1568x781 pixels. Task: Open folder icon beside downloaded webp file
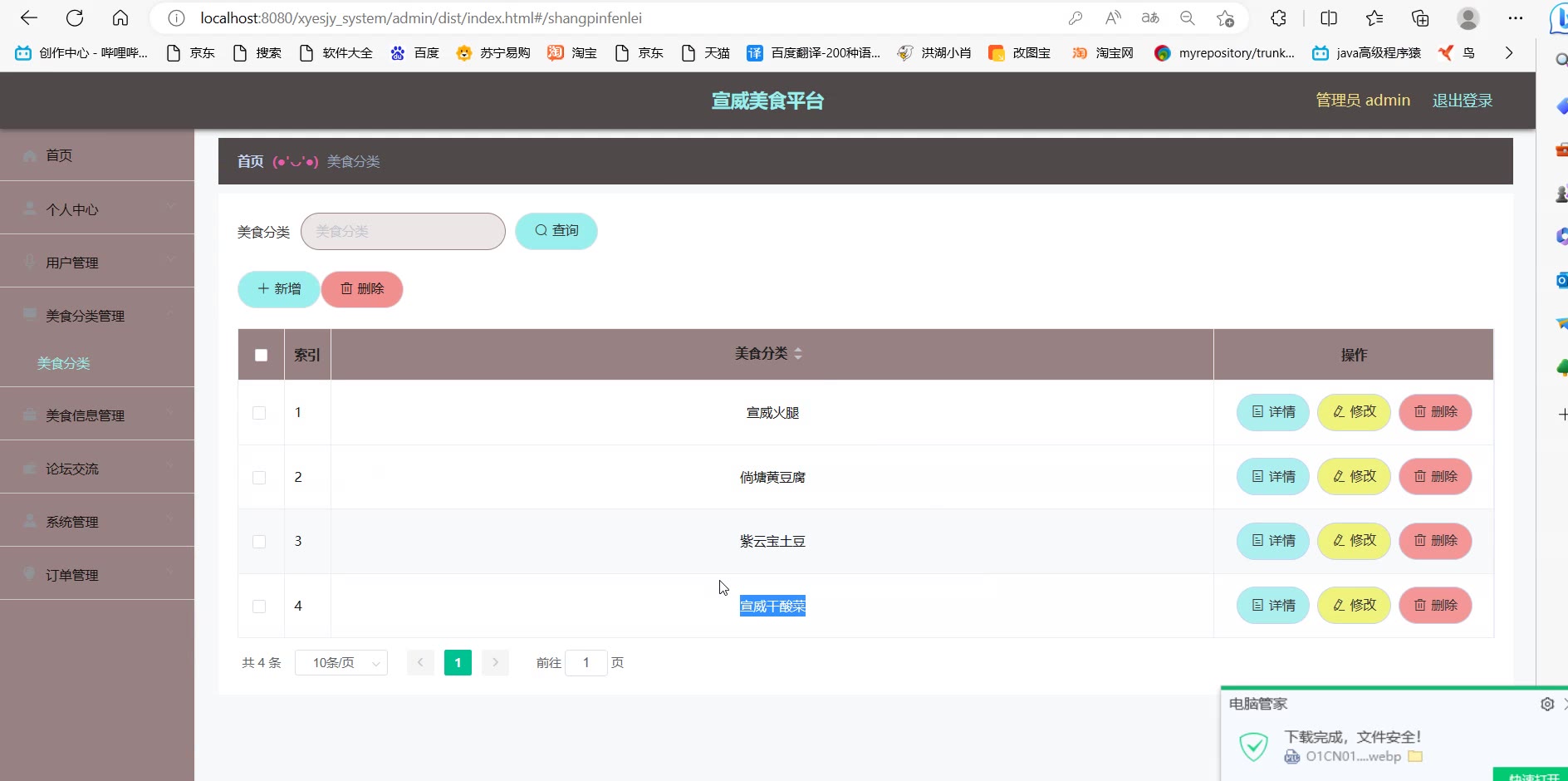(1416, 756)
